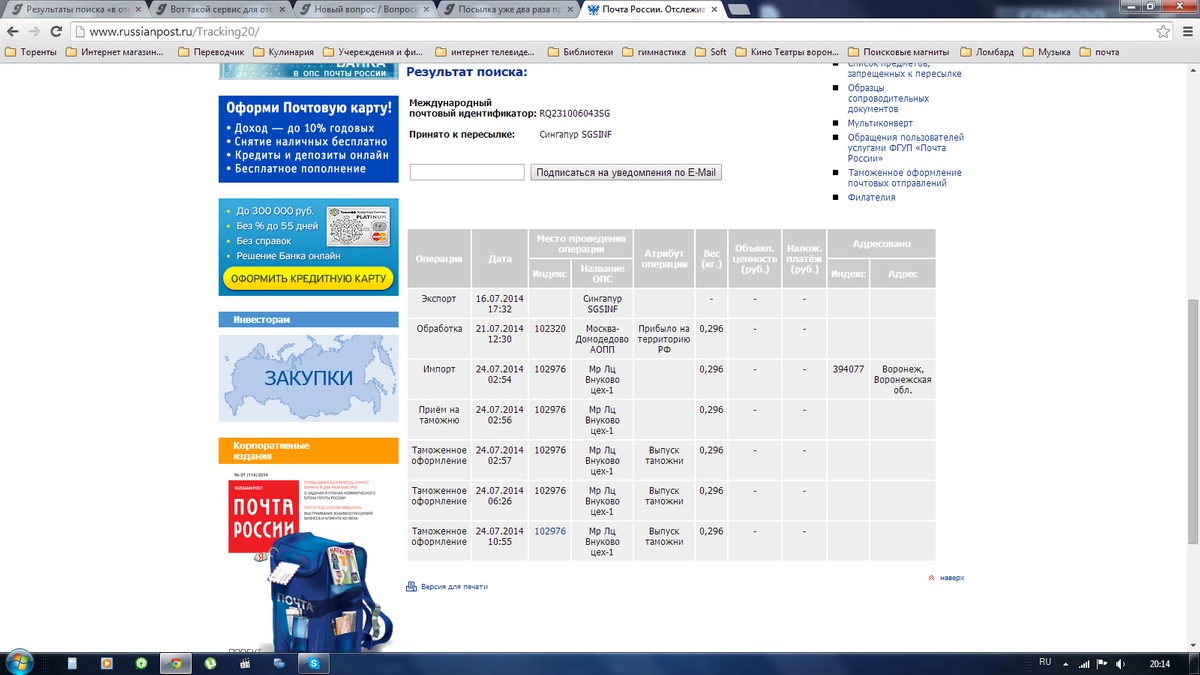Open the Торренты bookmarks folder
The image size is (1200, 675).
[32, 52]
